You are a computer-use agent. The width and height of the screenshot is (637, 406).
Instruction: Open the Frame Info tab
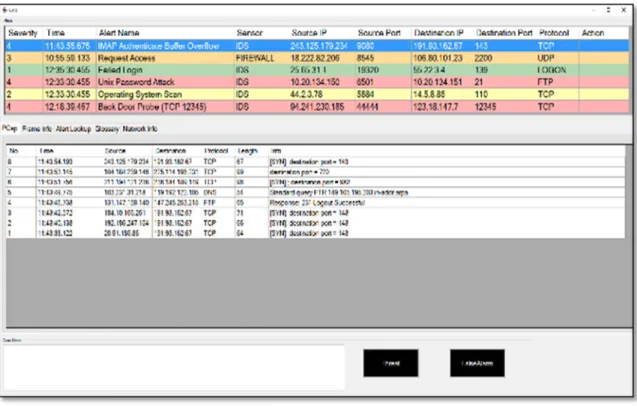click(37, 129)
